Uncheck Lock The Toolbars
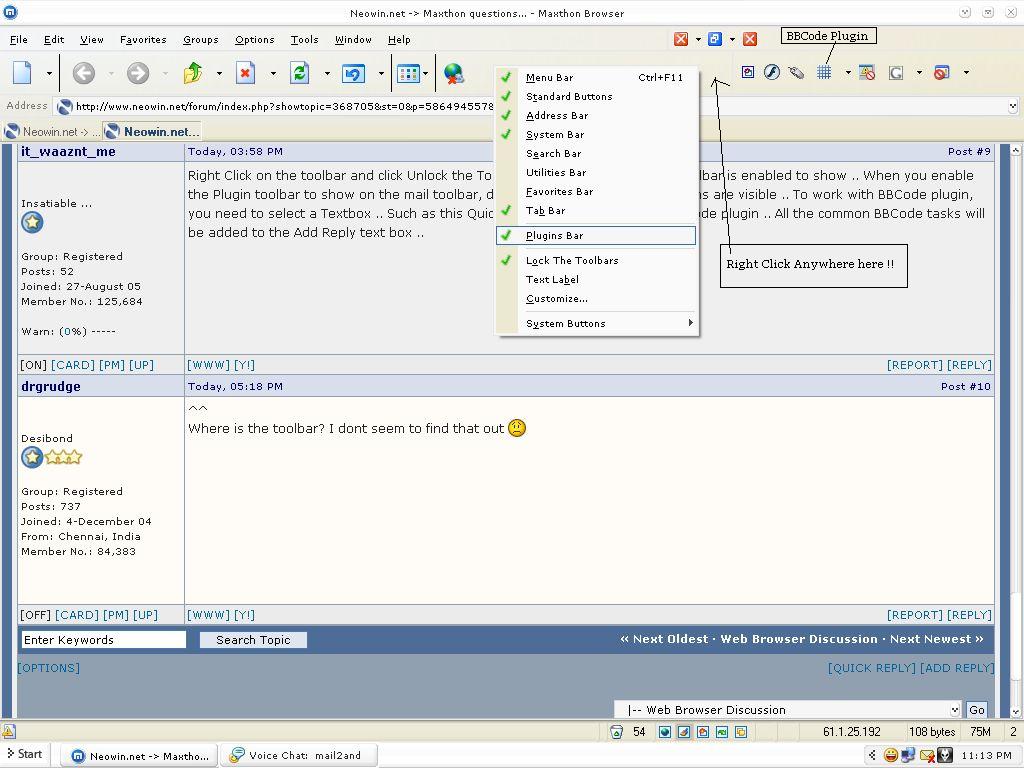 tap(572, 261)
